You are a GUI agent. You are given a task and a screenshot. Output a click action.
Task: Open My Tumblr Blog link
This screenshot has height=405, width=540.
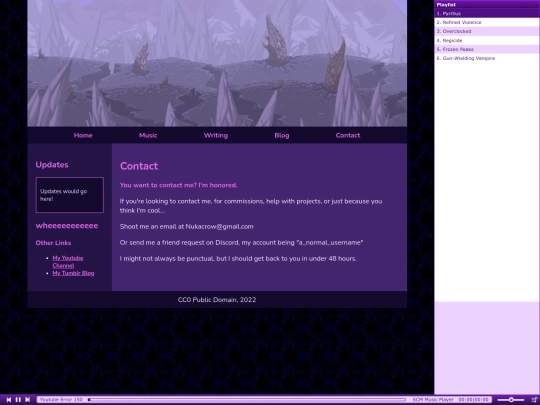click(x=73, y=273)
